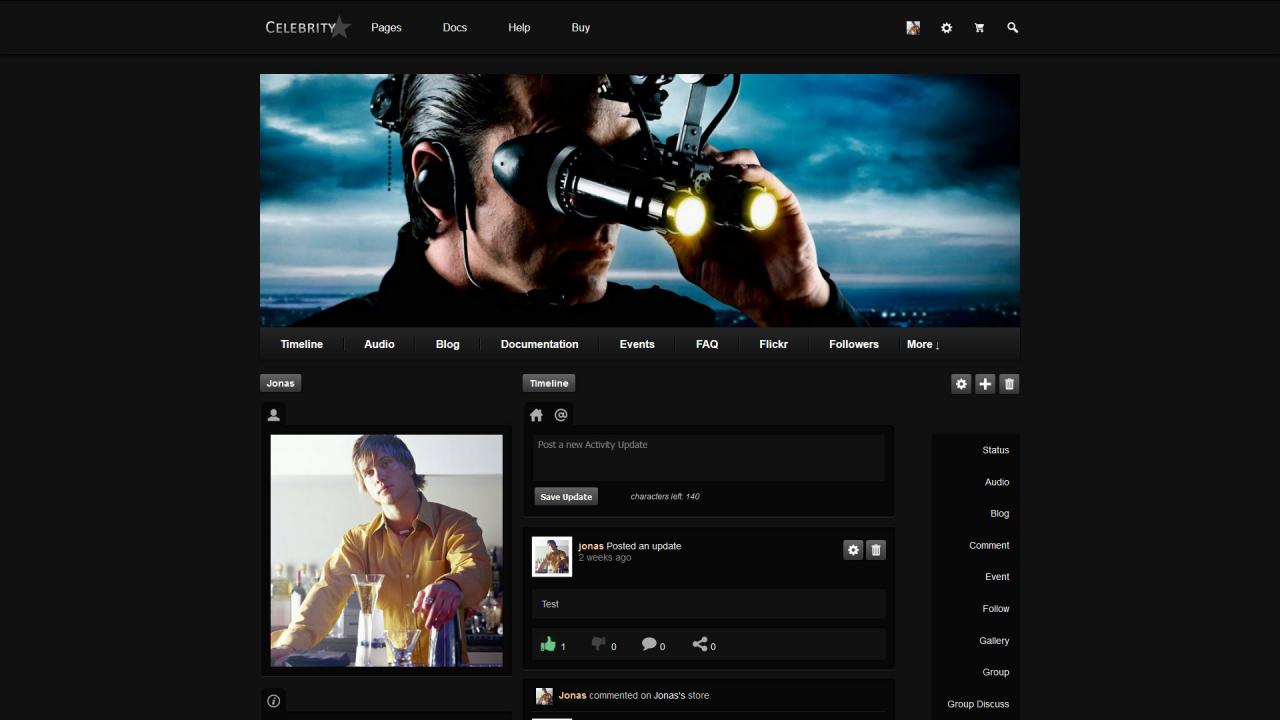
Task: Expand the More menu in profile navigation
Action: pos(922,344)
